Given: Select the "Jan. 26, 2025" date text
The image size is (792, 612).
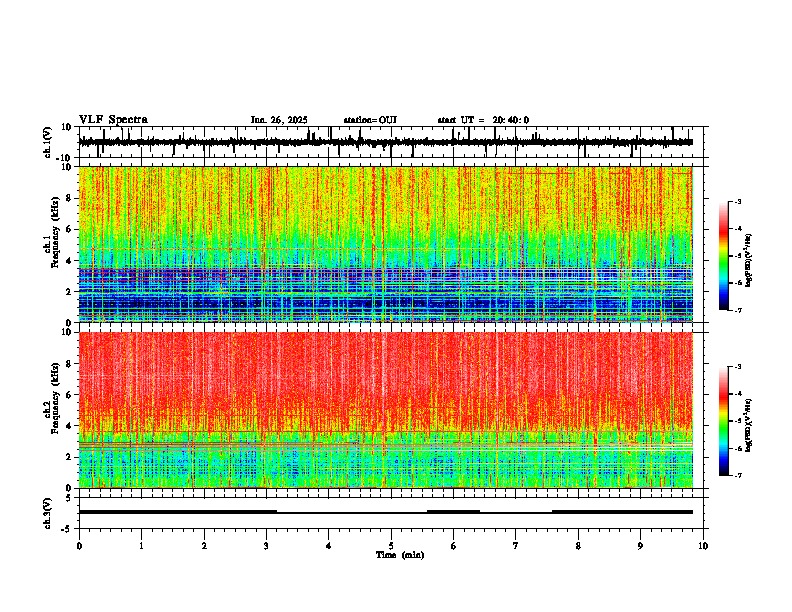Looking at the screenshot, I should click(279, 120).
